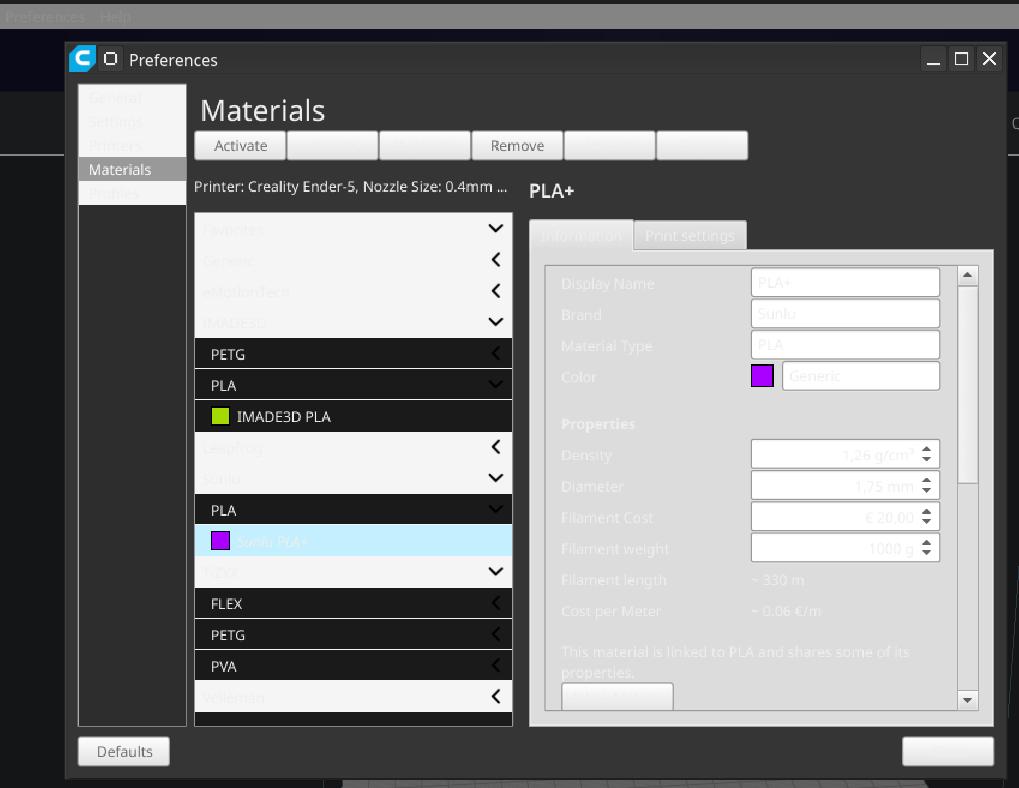The width and height of the screenshot is (1019, 788).
Task: Click the Remove button
Action: [x=517, y=146]
